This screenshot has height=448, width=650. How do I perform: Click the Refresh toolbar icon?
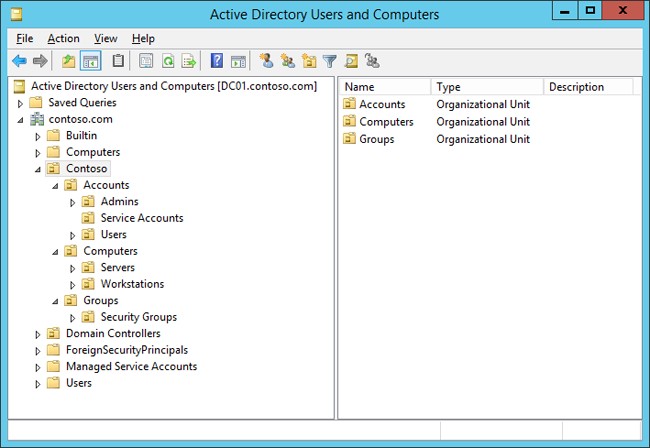(x=168, y=61)
